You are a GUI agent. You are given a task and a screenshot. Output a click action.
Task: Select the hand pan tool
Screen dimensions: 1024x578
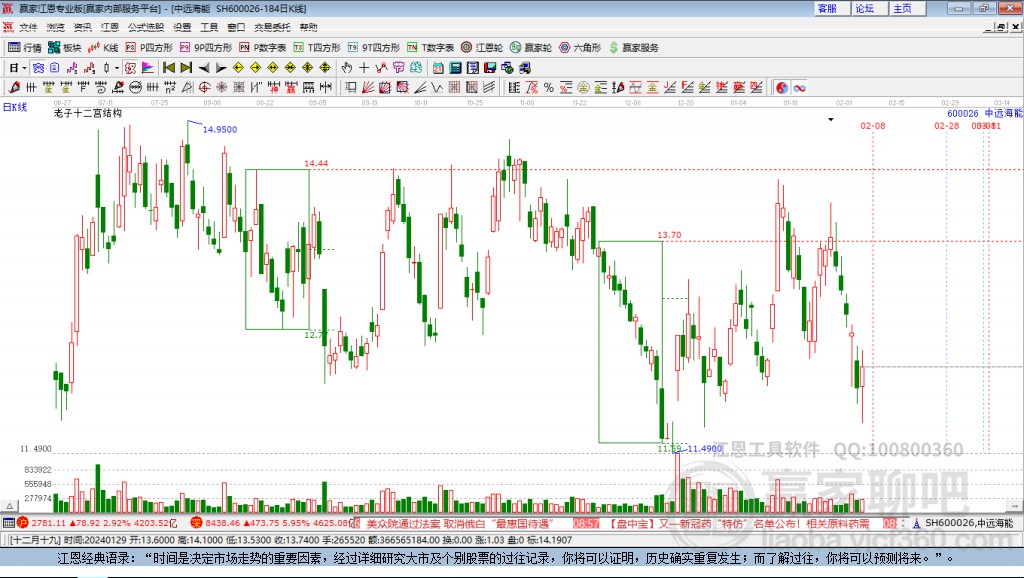[x=347, y=67]
